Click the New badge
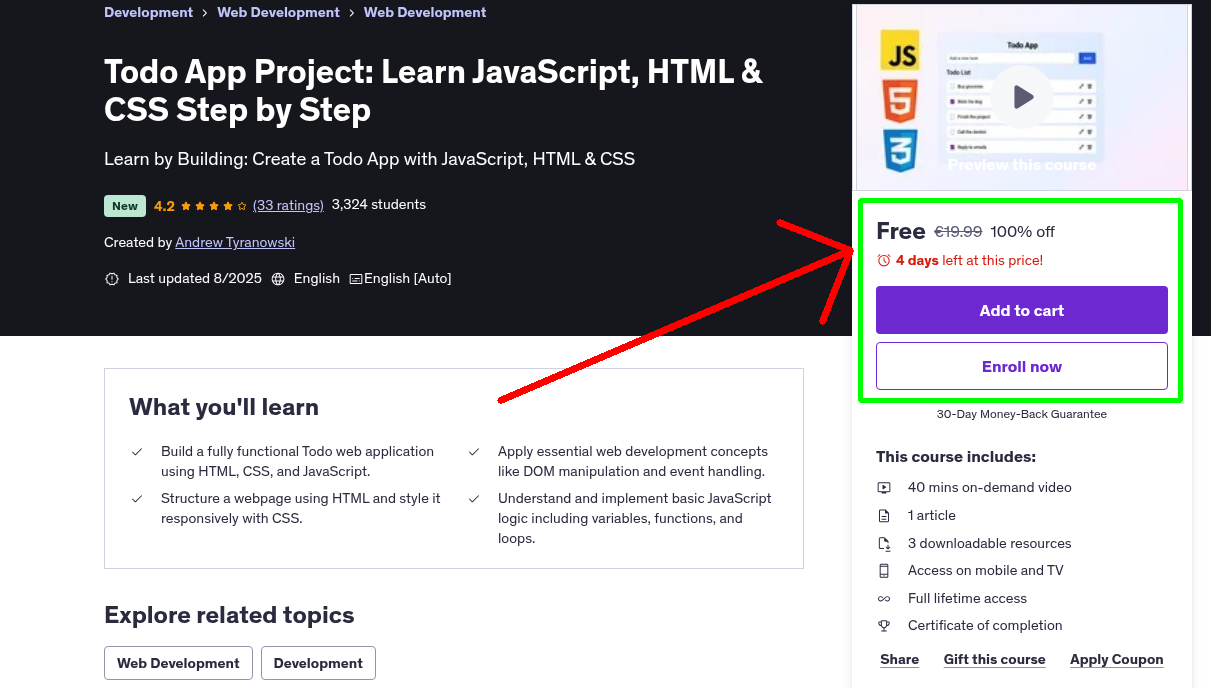The height and width of the screenshot is (688, 1211). click(x=125, y=206)
